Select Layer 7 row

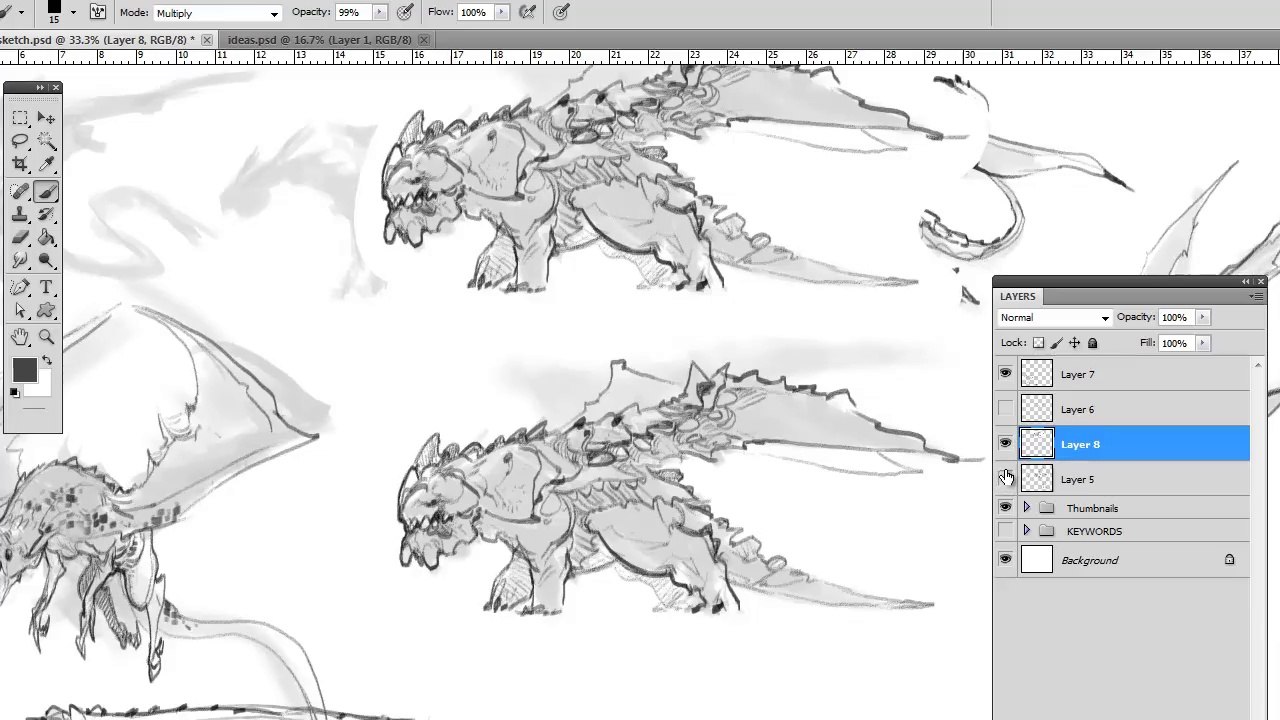tap(1124, 374)
